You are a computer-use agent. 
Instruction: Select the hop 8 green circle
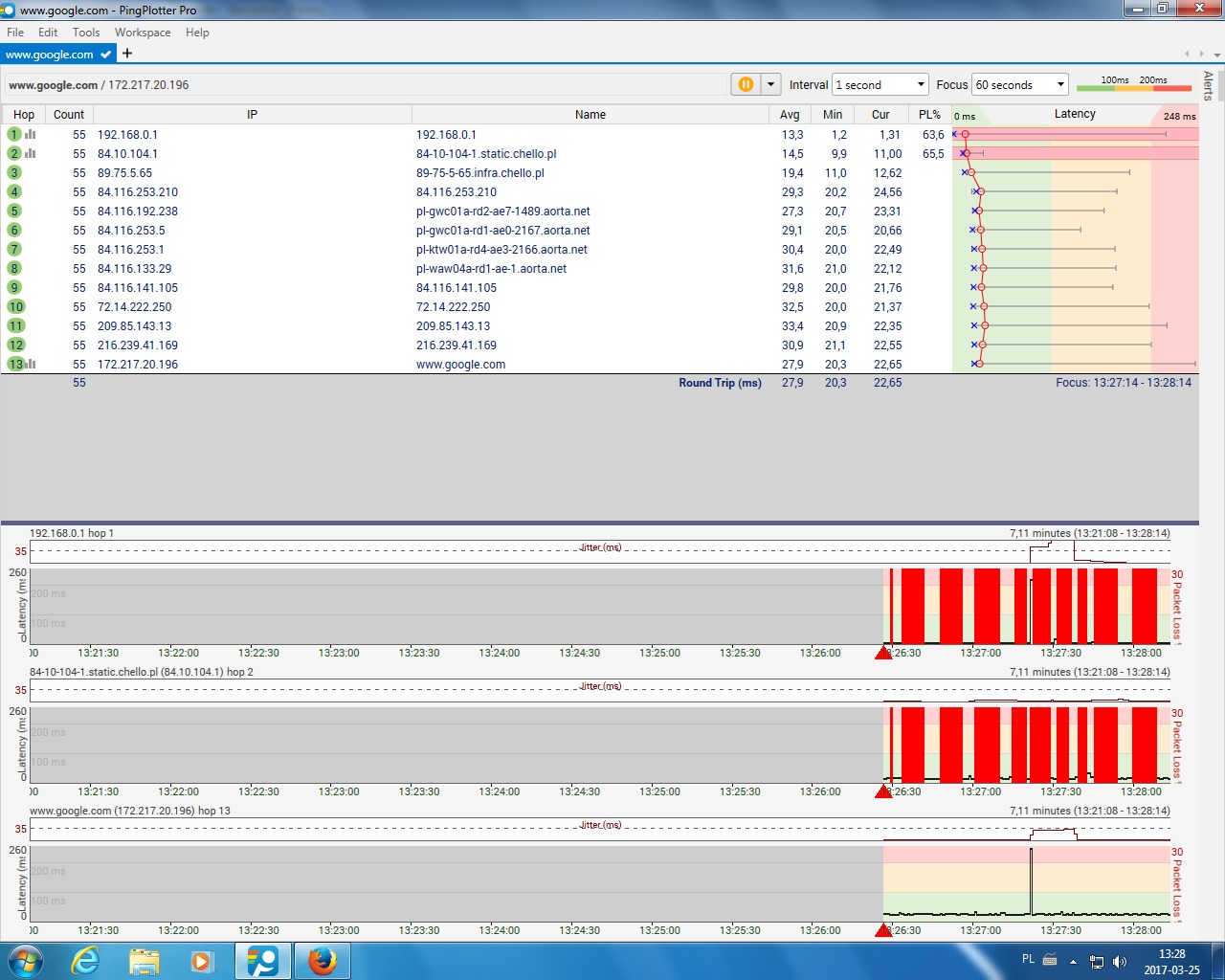tap(14, 268)
